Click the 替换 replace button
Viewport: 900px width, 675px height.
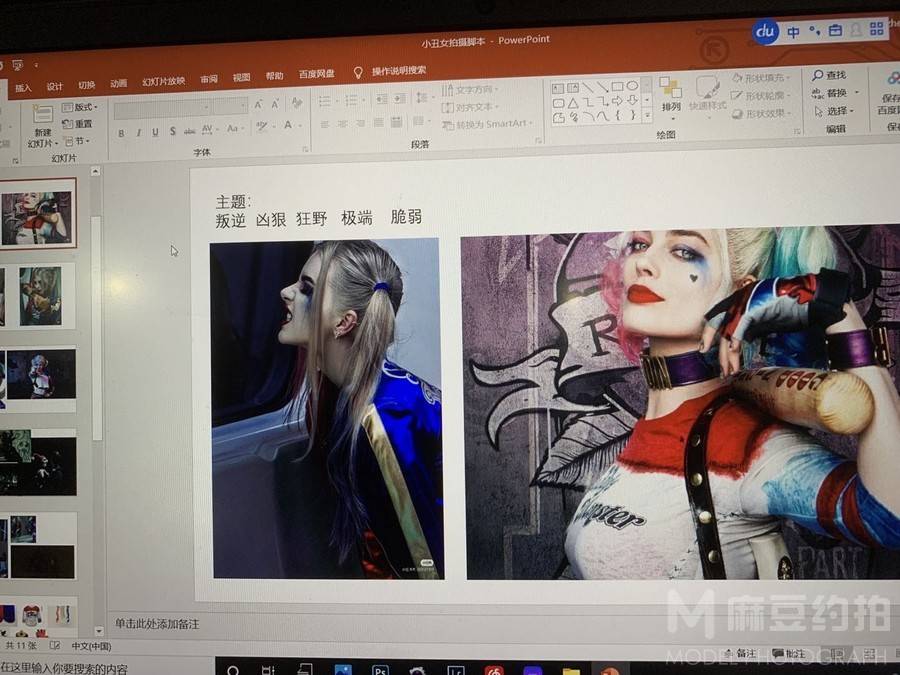[x=834, y=93]
